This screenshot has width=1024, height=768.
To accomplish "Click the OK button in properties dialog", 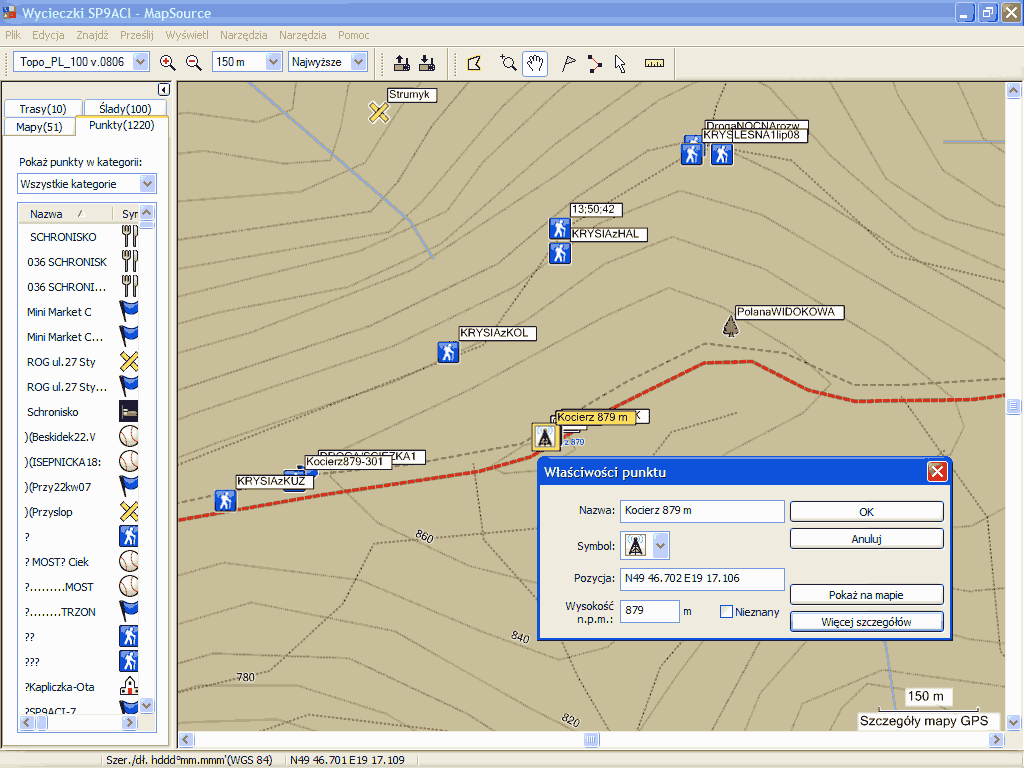I will coord(866,512).
